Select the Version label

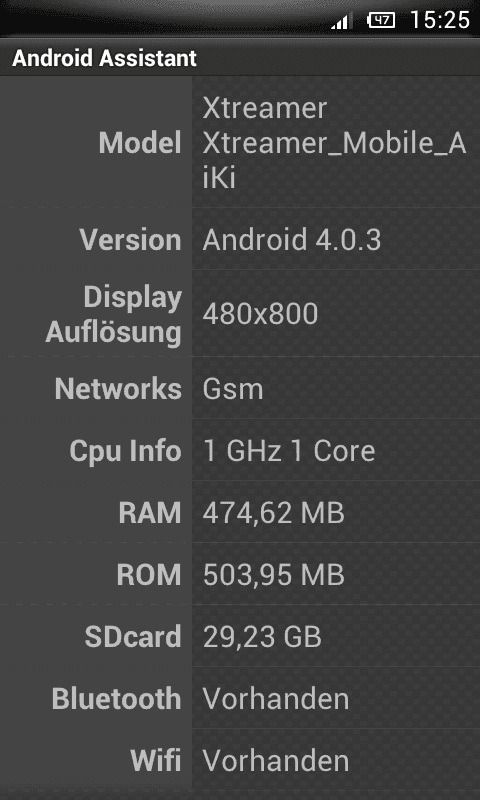coord(131,239)
